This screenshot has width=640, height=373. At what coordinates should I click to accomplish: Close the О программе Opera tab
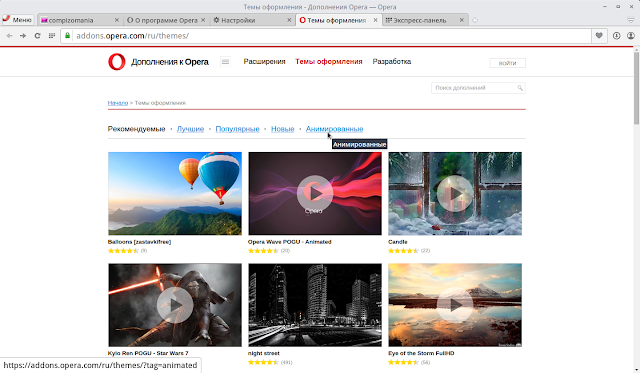coord(203,20)
